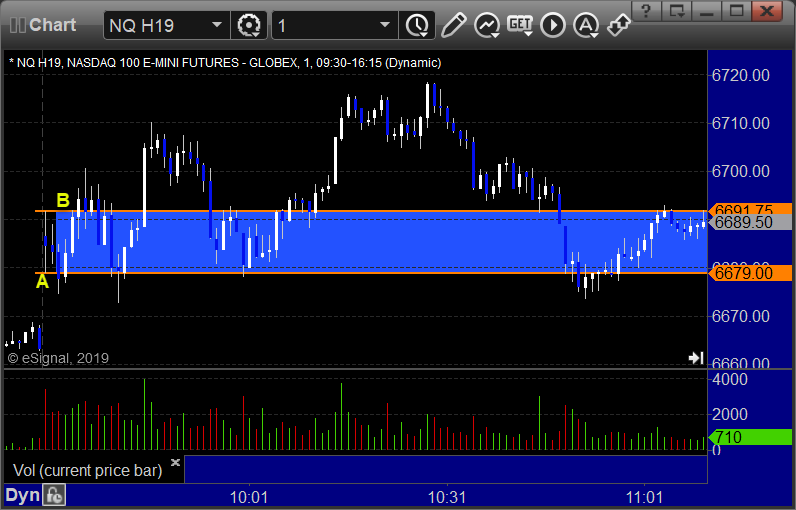The image size is (796, 510).
Task: Click the 6670.00 price axis label
Action: (741, 317)
